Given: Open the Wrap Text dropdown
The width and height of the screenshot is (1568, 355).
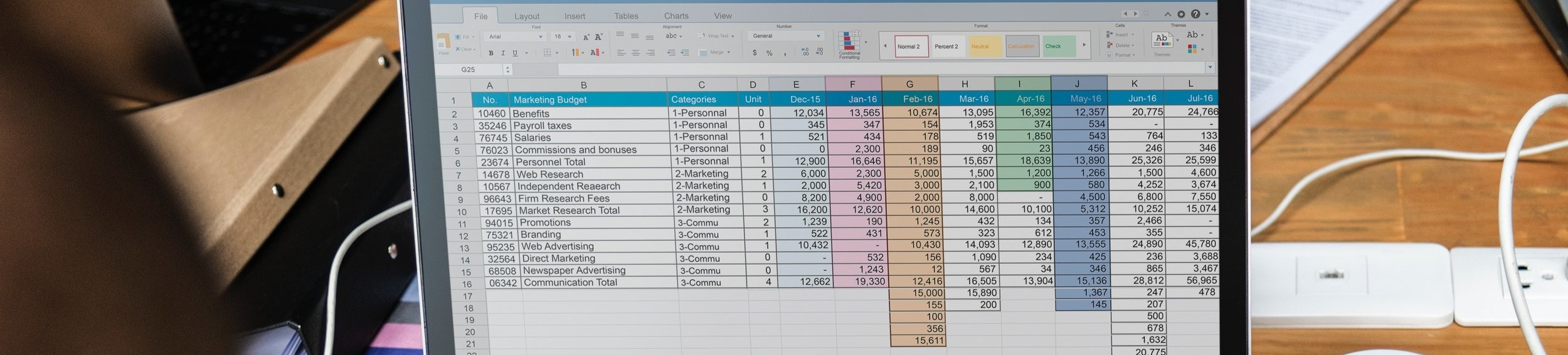Looking at the screenshot, I should (x=716, y=36).
